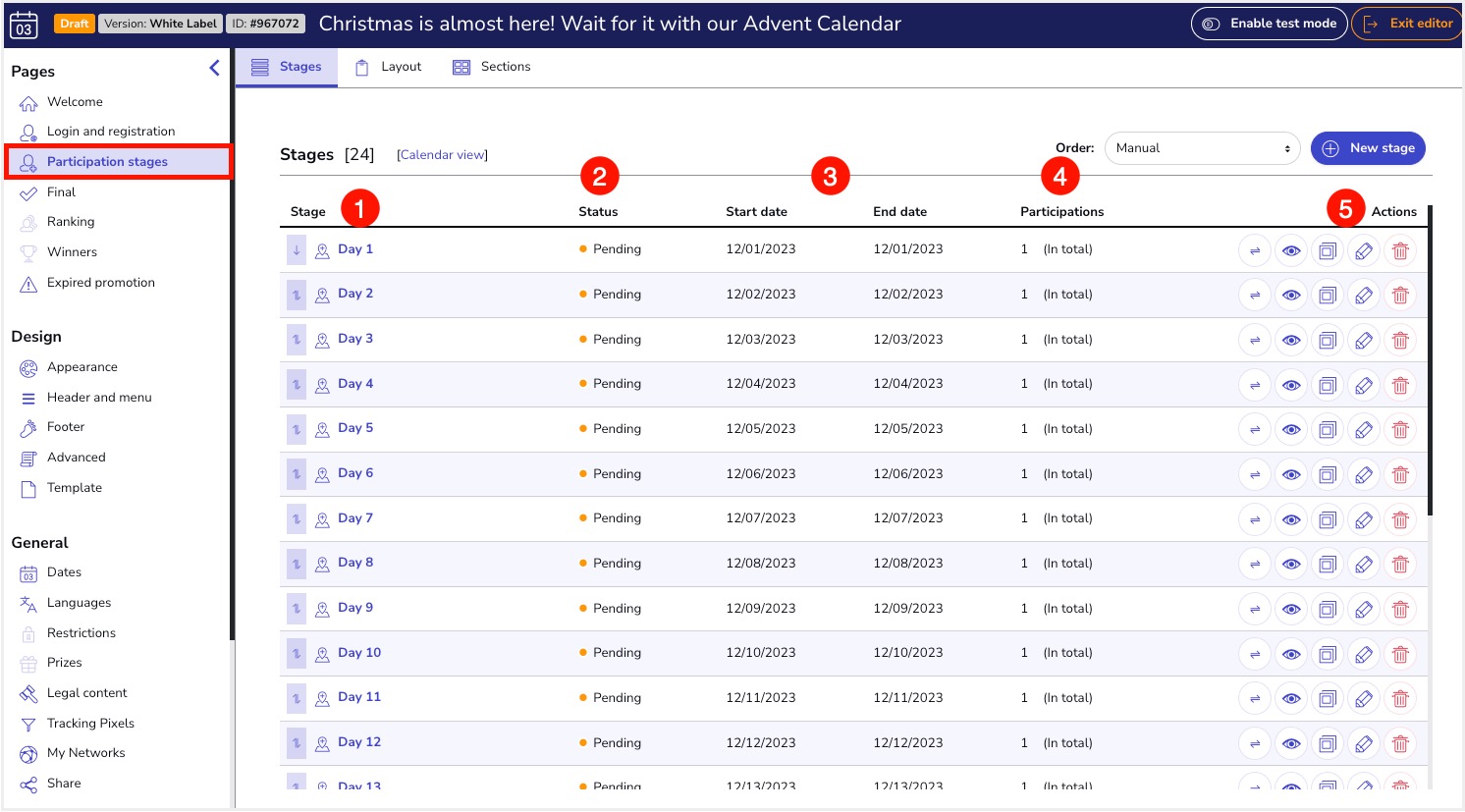Open Expired promotion page

tap(100, 283)
